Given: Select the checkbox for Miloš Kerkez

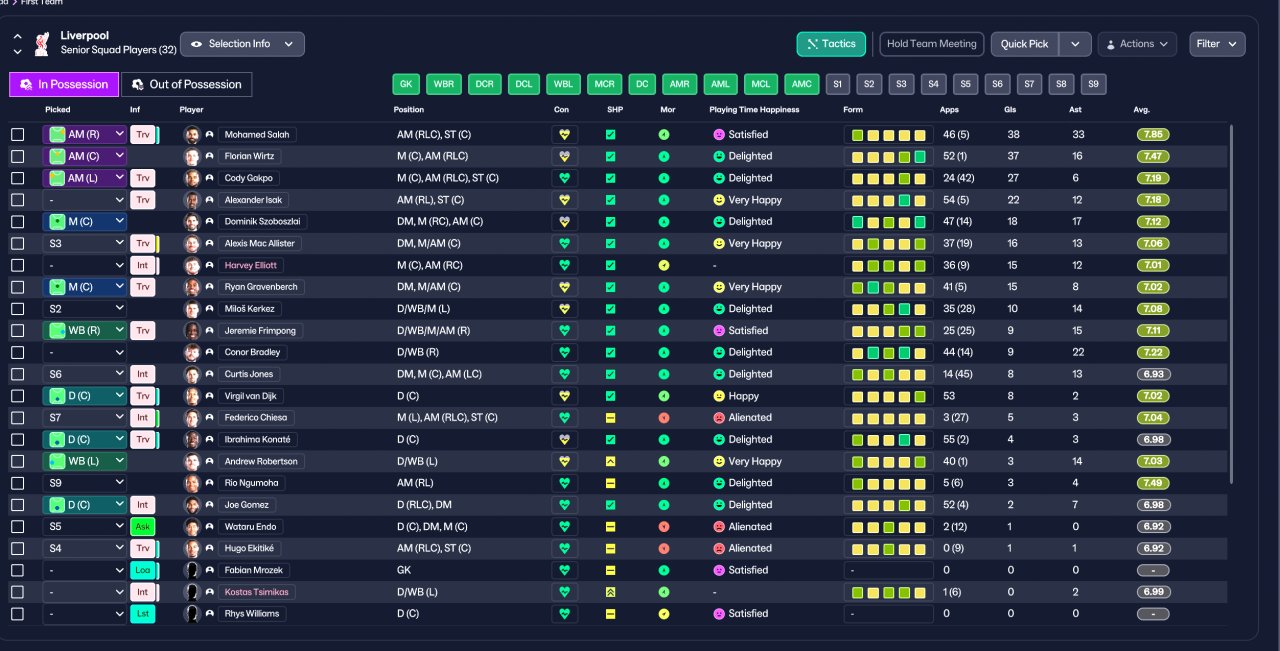Looking at the screenshot, I should coord(18,309).
